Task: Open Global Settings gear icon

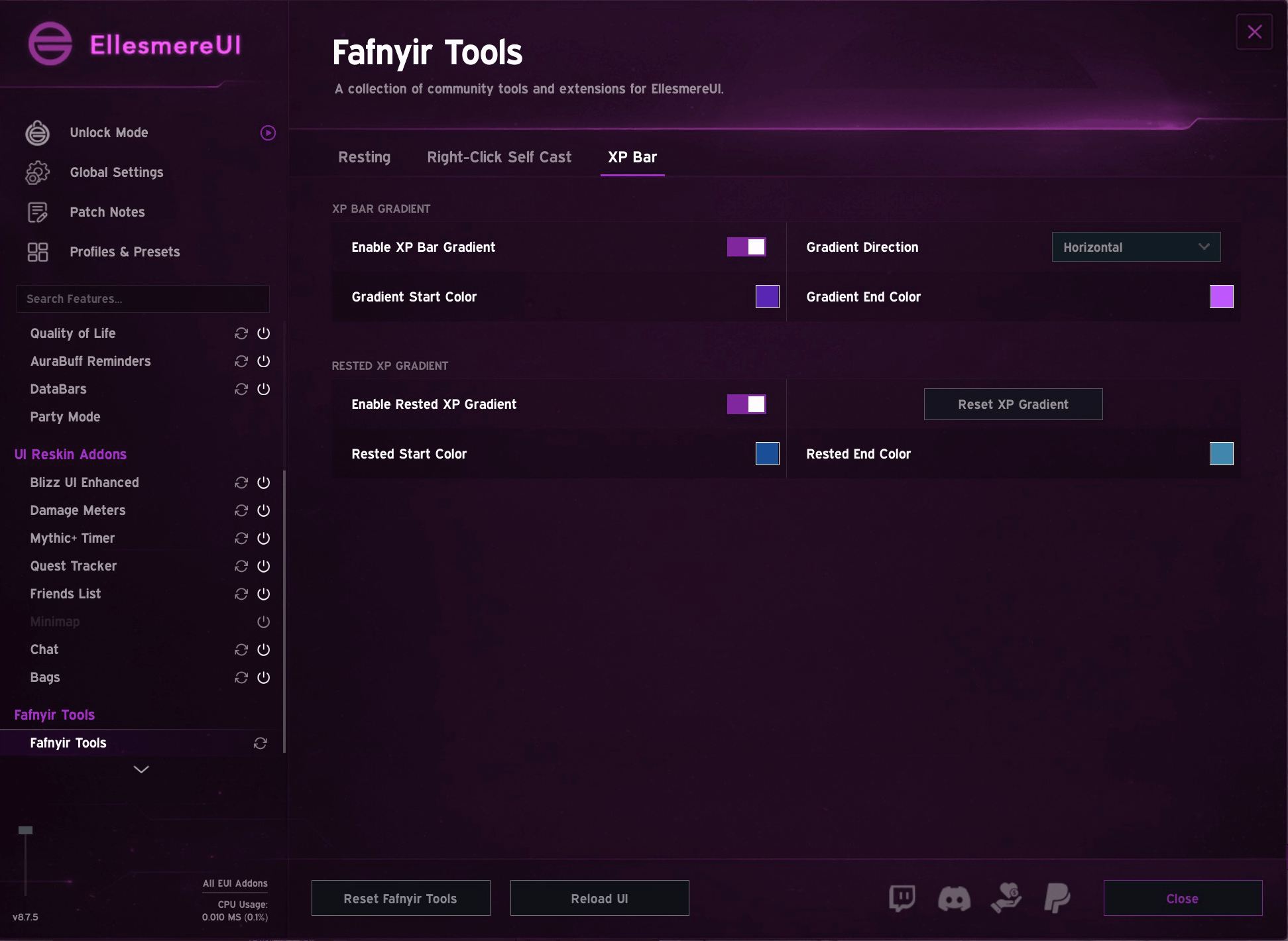Action: click(x=38, y=172)
